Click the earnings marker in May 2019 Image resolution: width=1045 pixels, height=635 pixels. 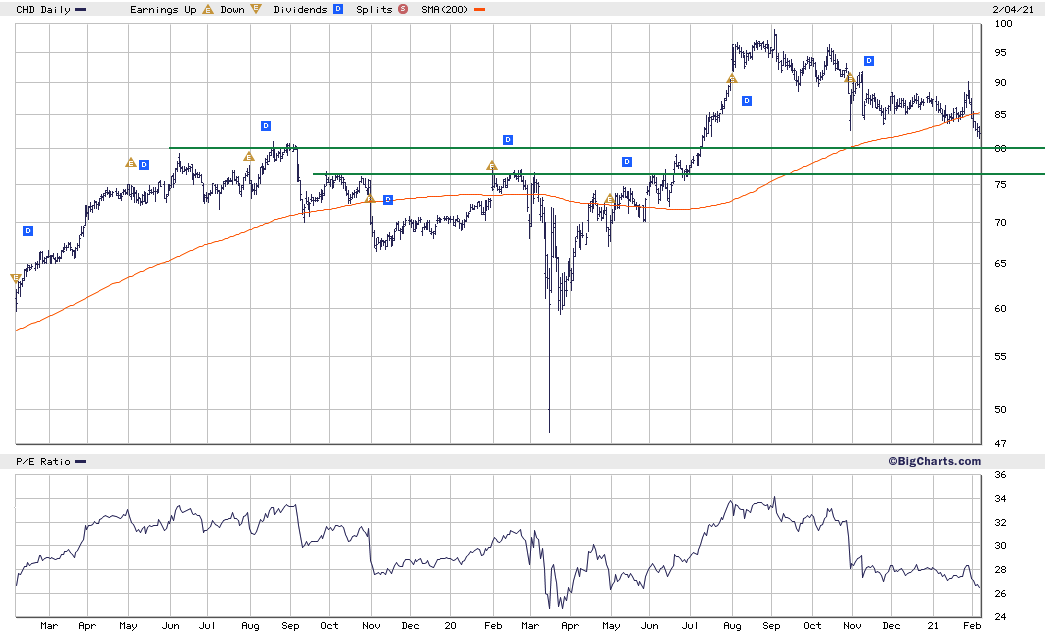click(131, 163)
